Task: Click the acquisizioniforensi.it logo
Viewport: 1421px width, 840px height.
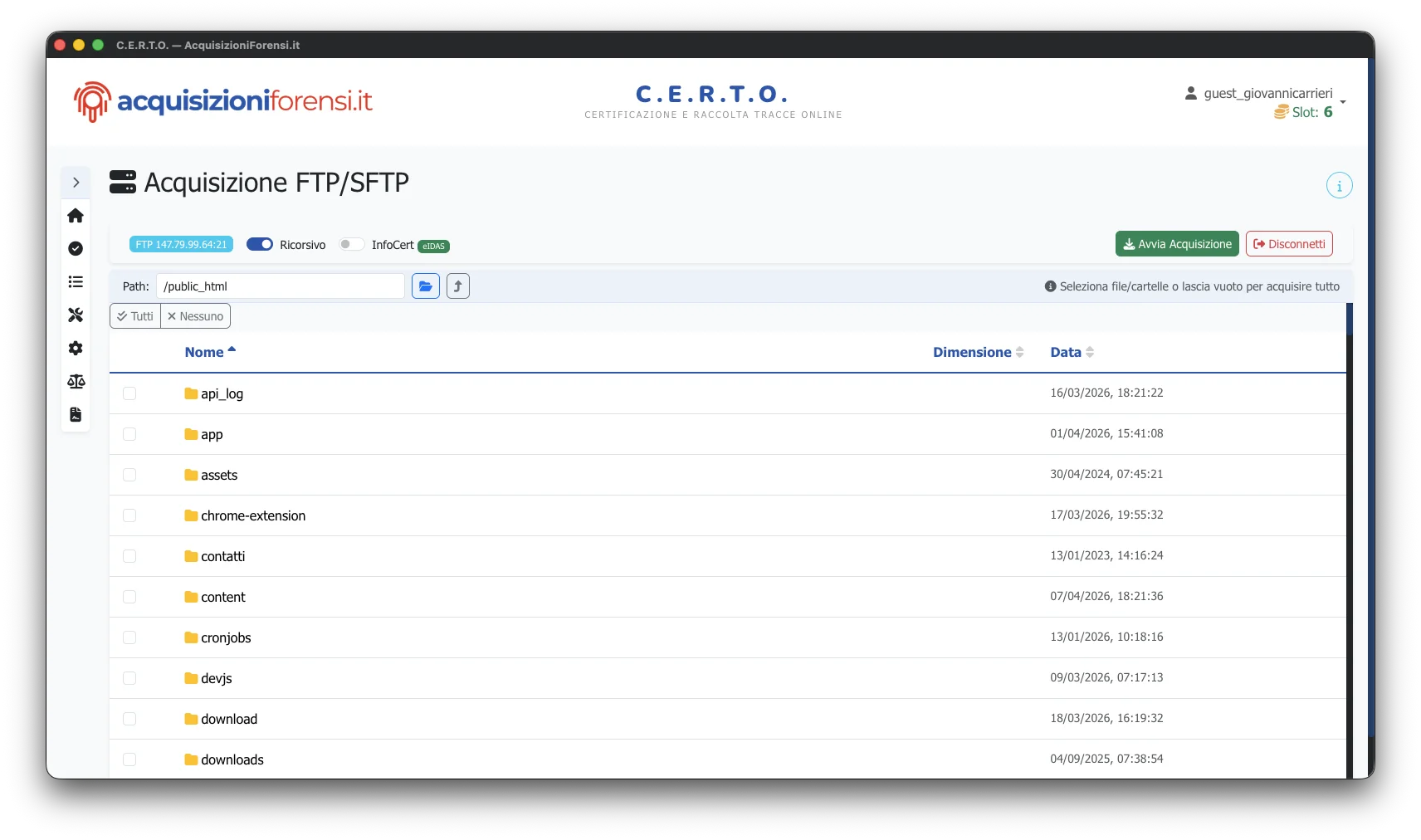Action: [222, 101]
